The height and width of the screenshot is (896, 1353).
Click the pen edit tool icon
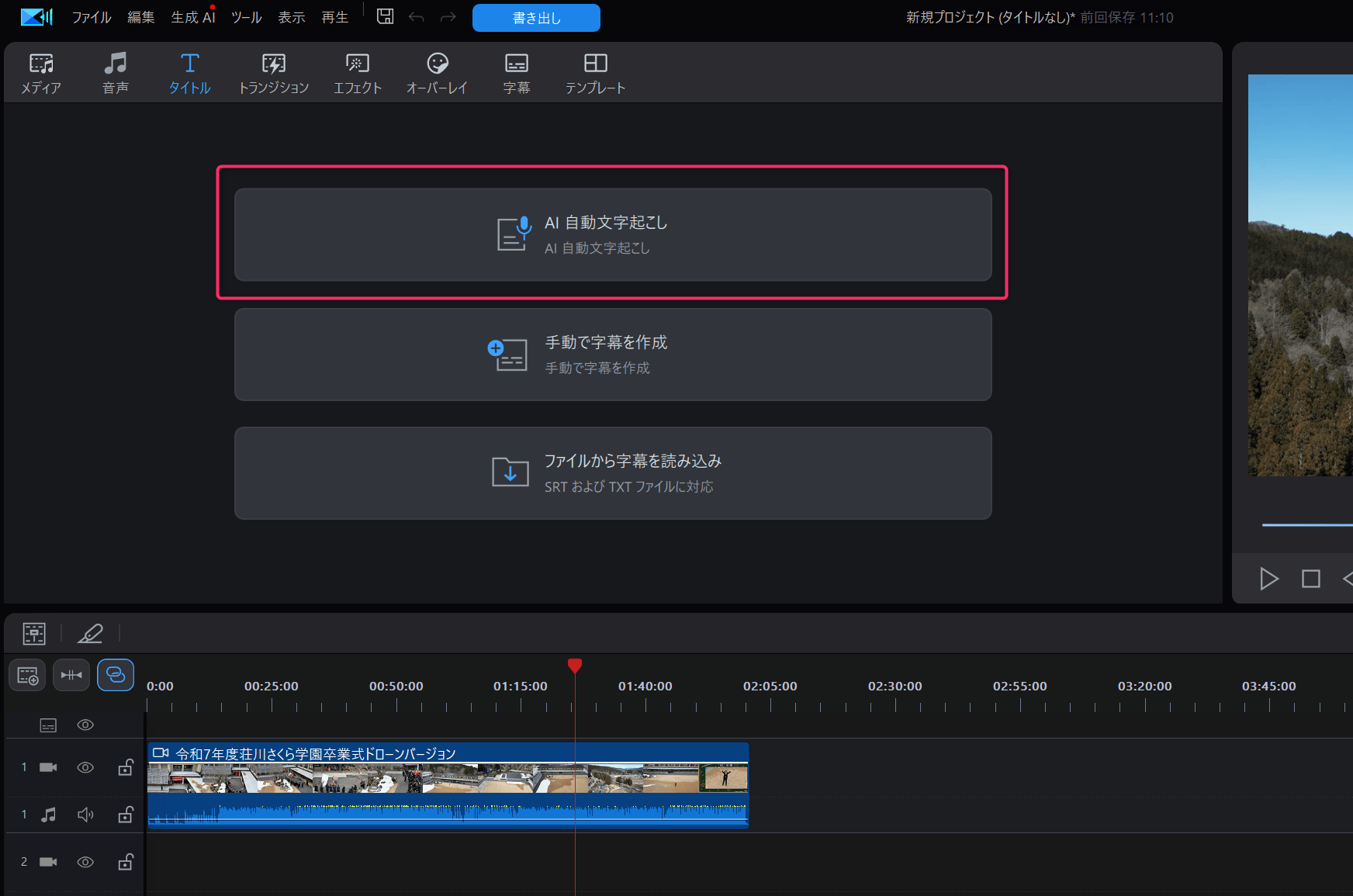90,634
